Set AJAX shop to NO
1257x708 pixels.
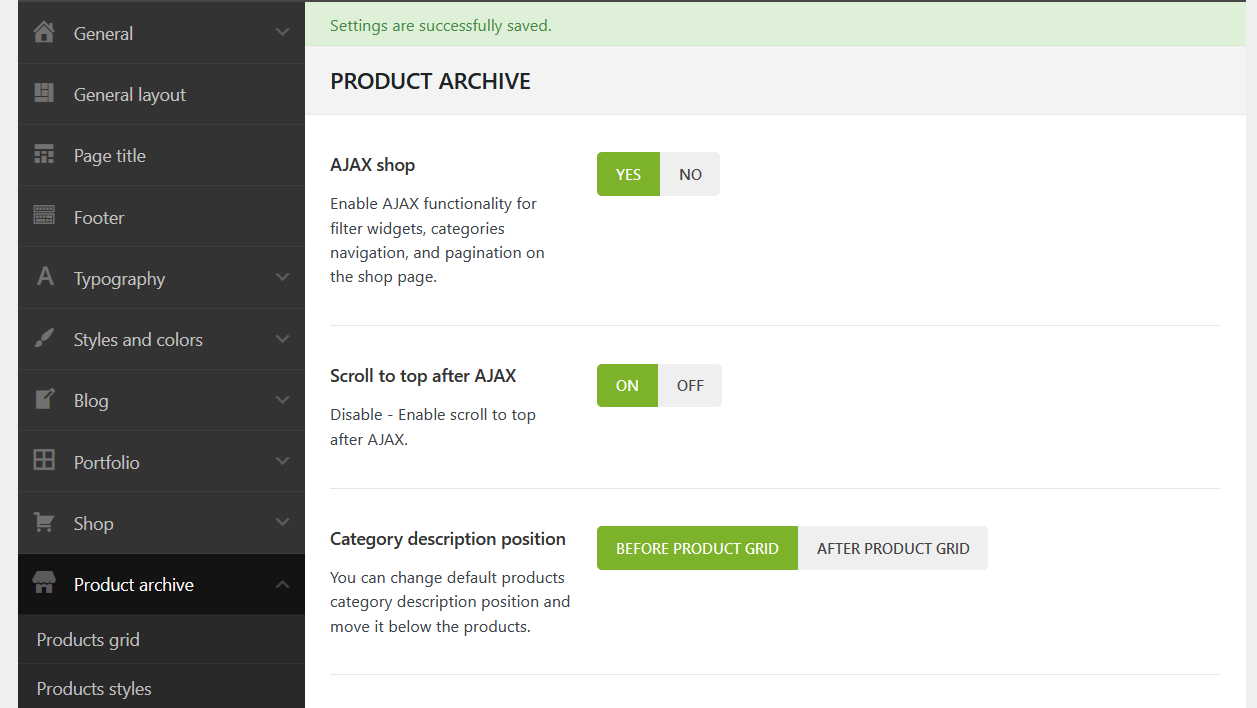click(x=690, y=174)
